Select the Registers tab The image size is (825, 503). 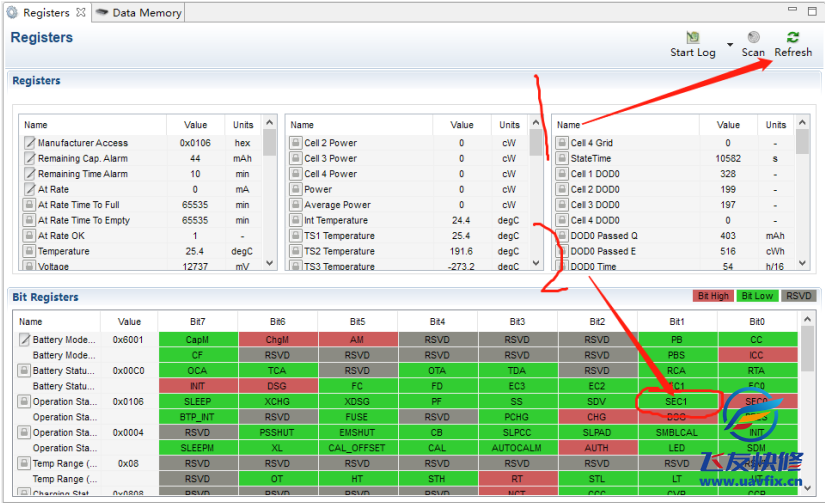46,13
